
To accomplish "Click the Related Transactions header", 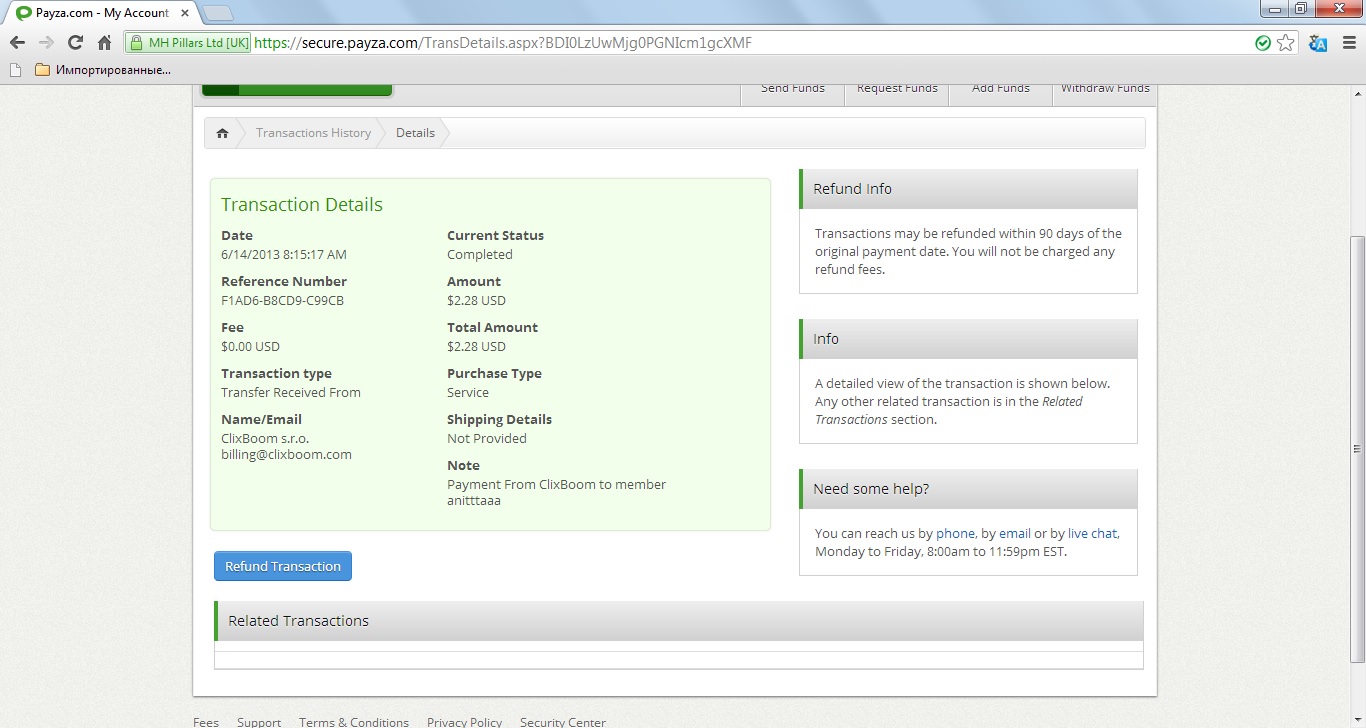I will [x=679, y=621].
